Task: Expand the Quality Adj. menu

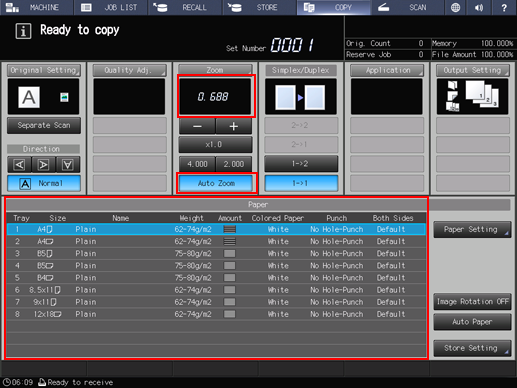Action: point(129,70)
